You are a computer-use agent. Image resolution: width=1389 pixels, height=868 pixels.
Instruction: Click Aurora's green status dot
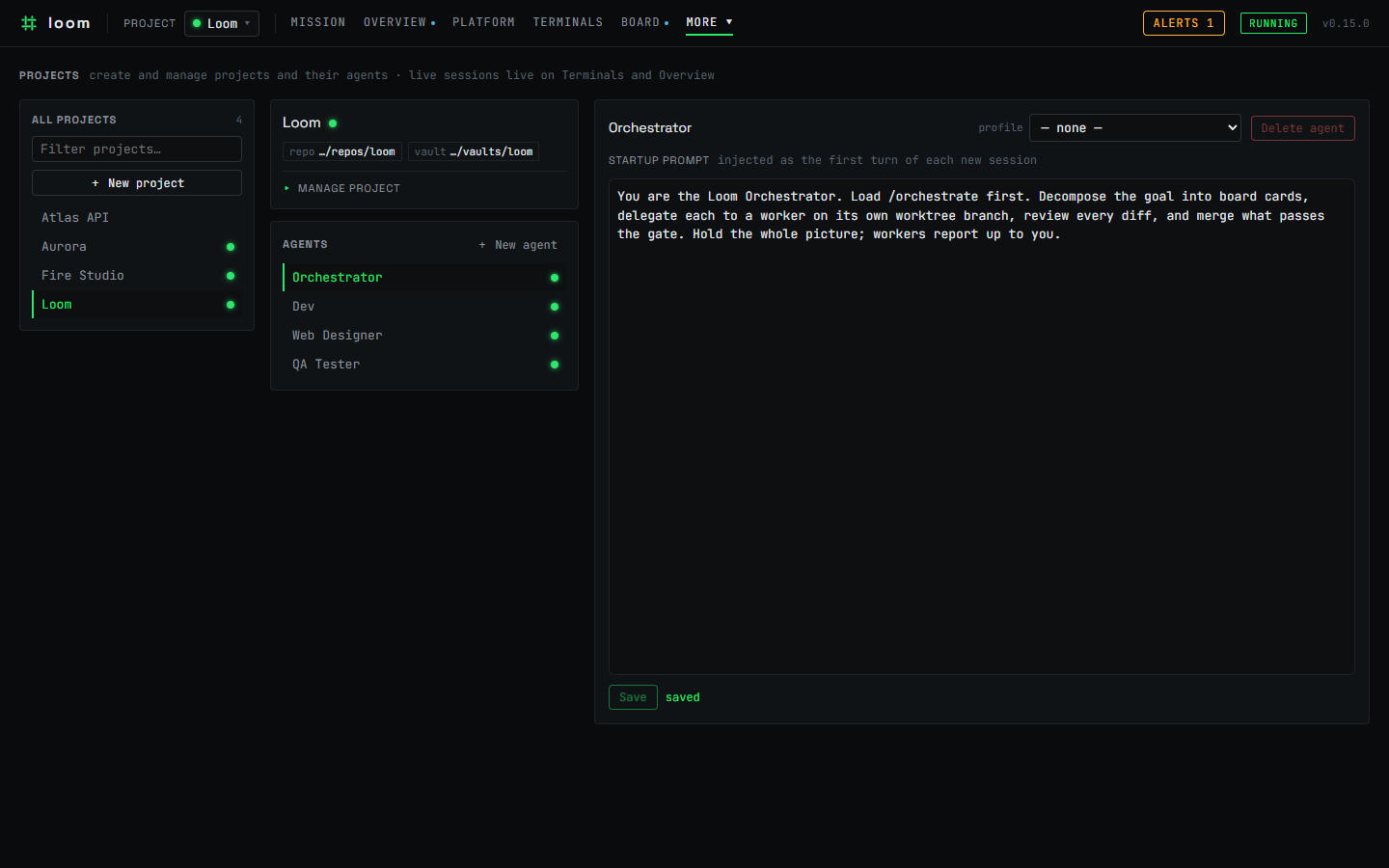tap(231, 247)
